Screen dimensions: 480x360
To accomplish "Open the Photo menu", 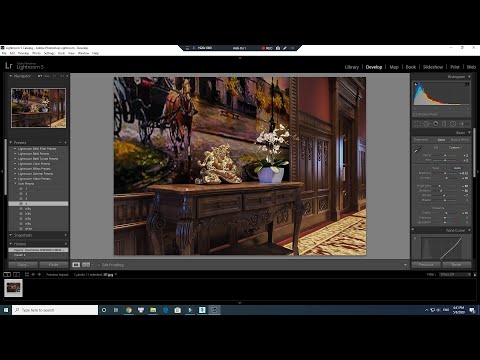I will [x=36, y=53].
